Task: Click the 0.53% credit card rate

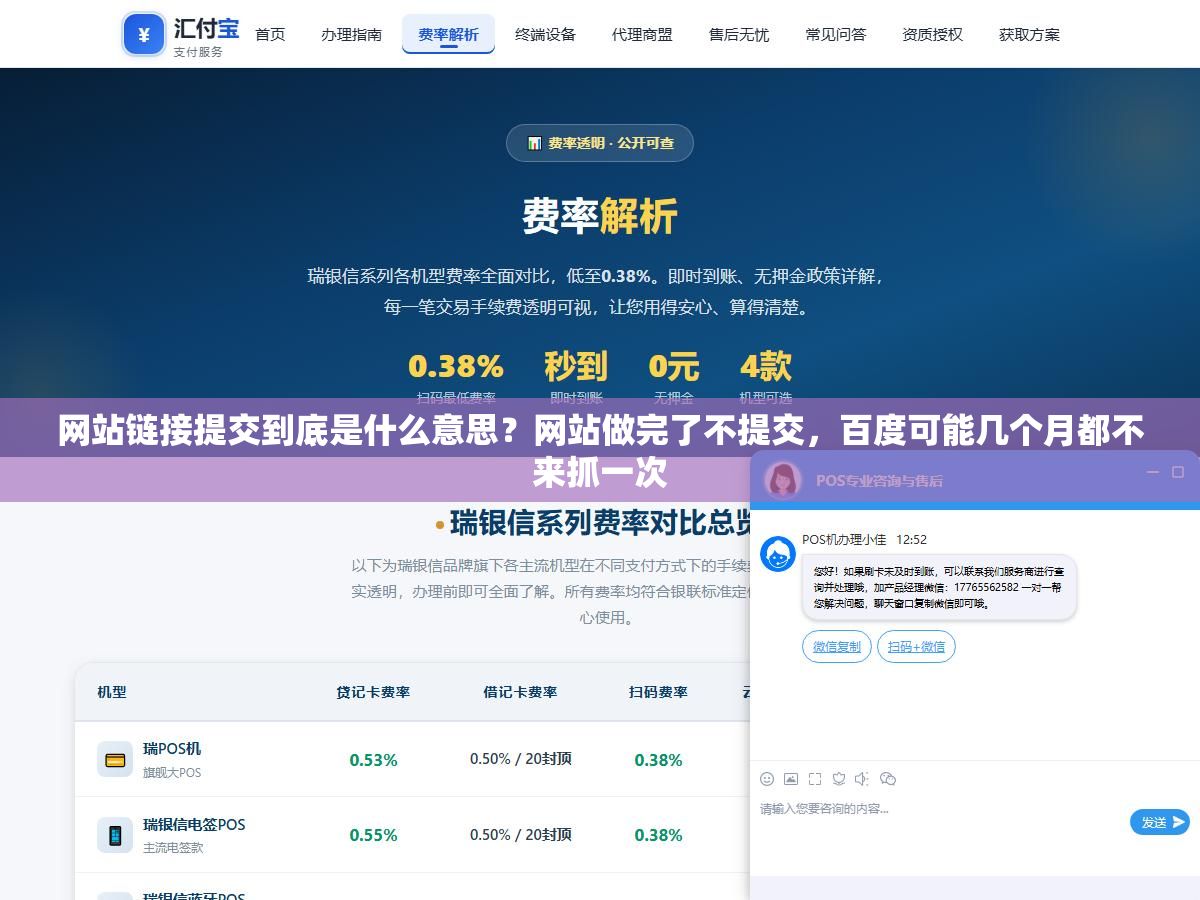Action: [373, 760]
